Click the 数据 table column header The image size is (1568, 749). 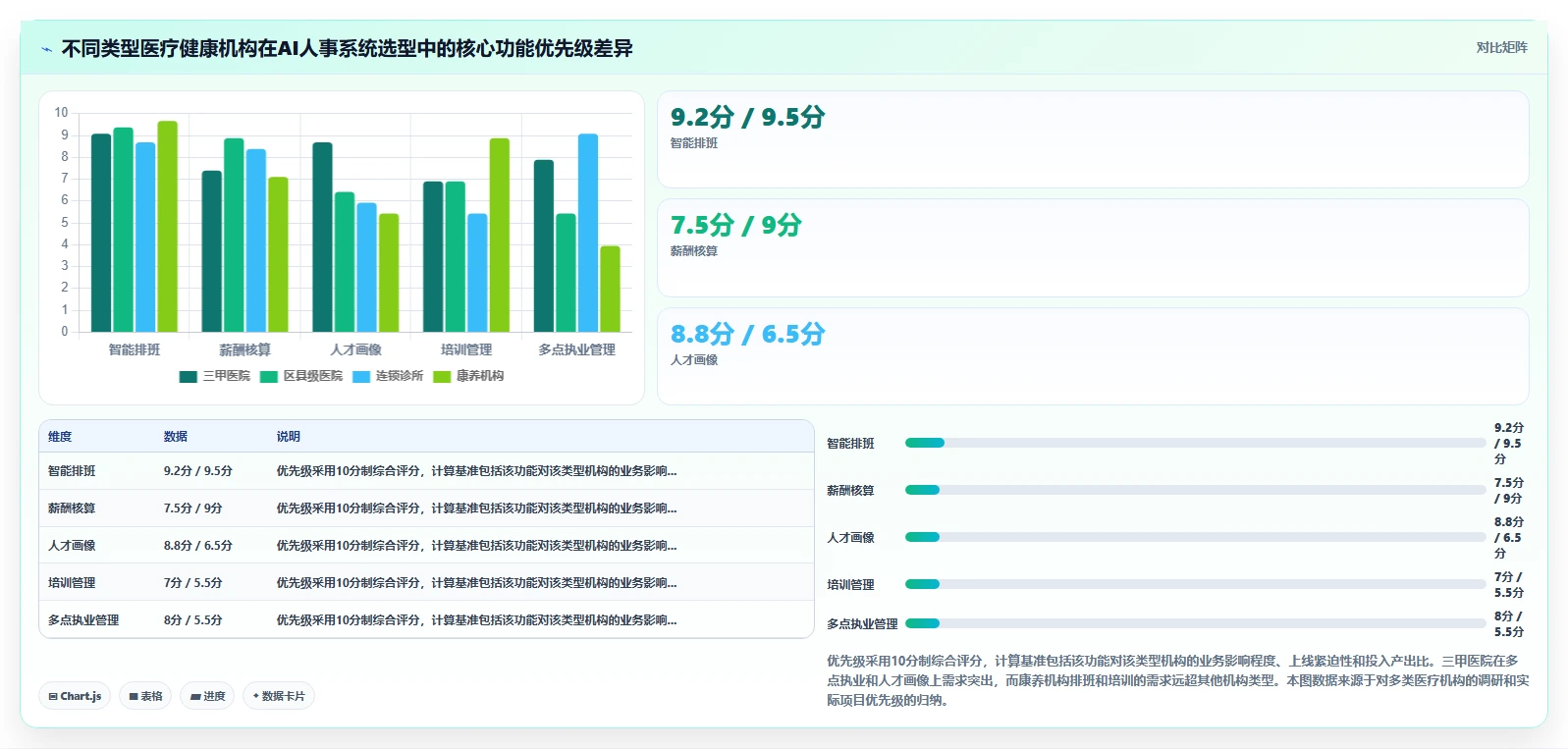(x=176, y=437)
